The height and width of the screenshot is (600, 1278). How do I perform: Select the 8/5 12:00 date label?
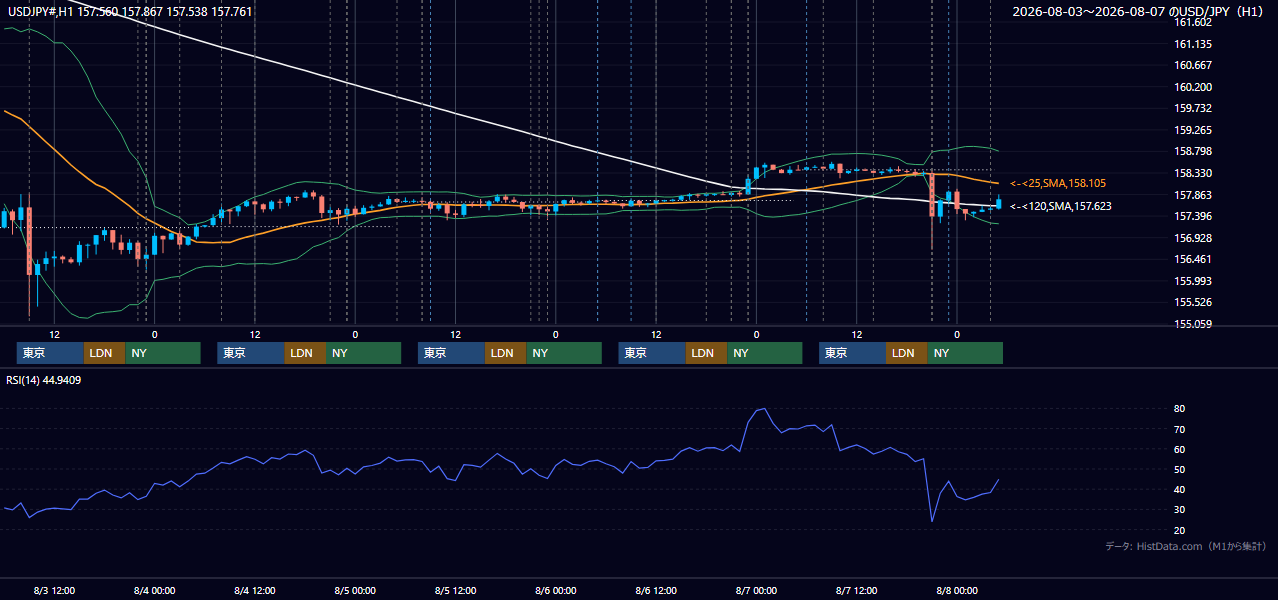pos(455,590)
